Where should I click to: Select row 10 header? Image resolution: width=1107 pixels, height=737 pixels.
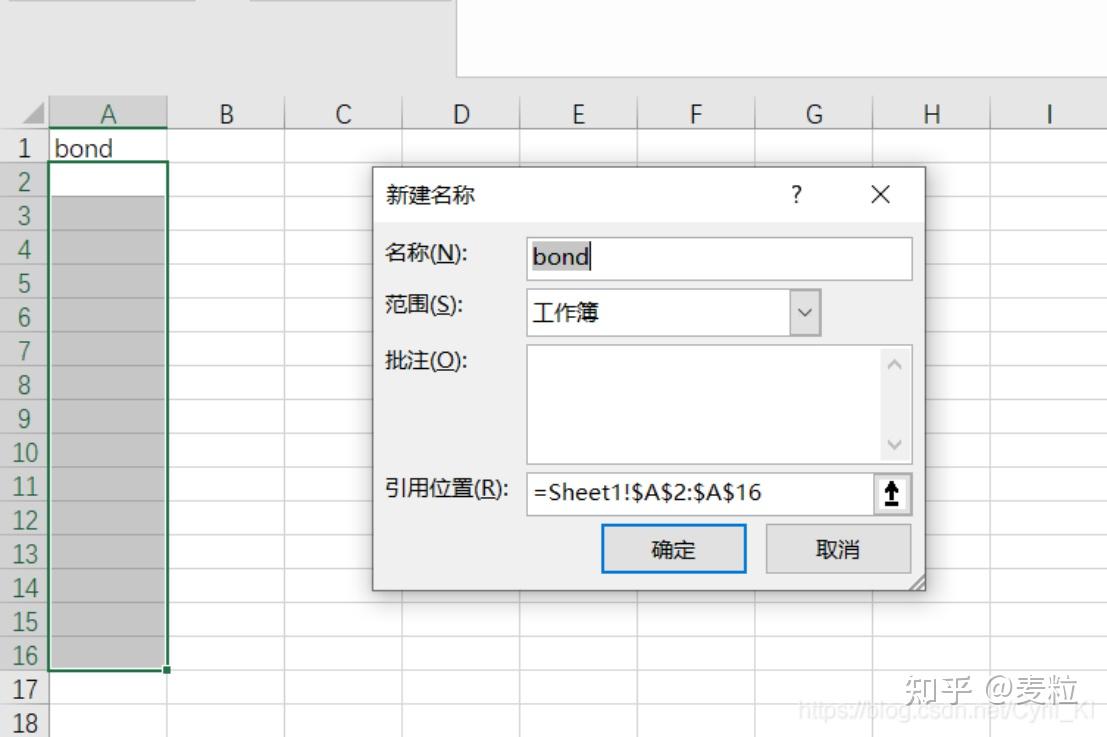(x=24, y=452)
